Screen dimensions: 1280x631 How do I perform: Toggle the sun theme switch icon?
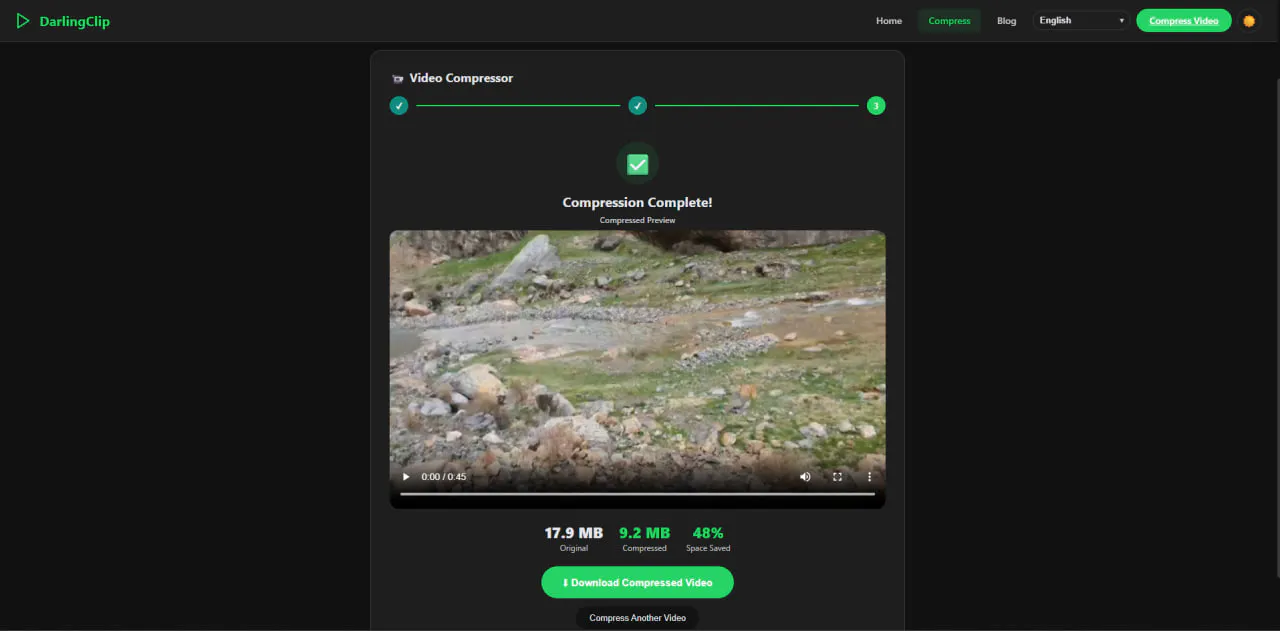click(x=1248, y=21)
